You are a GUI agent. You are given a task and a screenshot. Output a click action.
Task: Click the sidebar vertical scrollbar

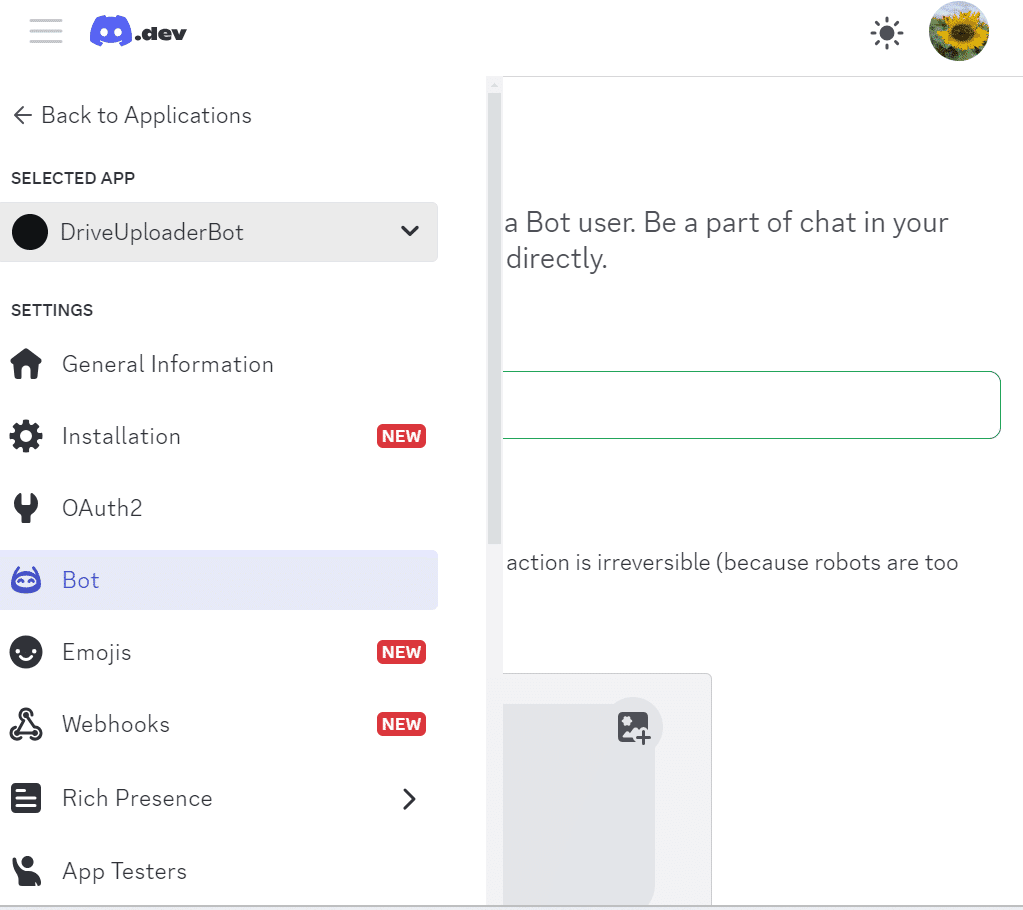494,318
